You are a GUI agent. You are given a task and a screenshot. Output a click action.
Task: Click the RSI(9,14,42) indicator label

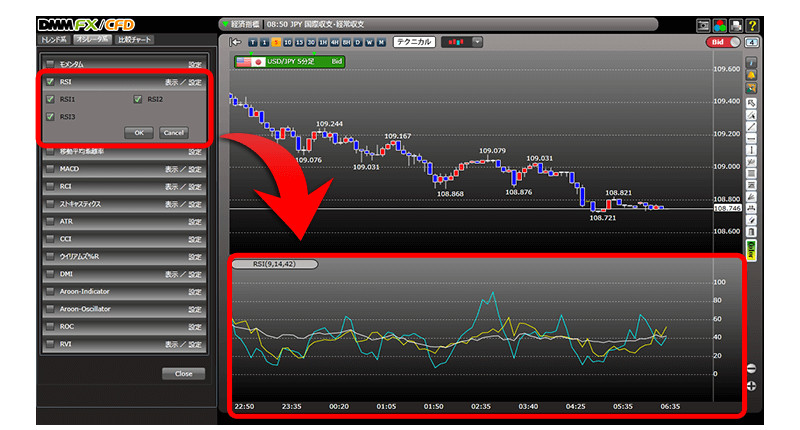[x=274, y=264]
